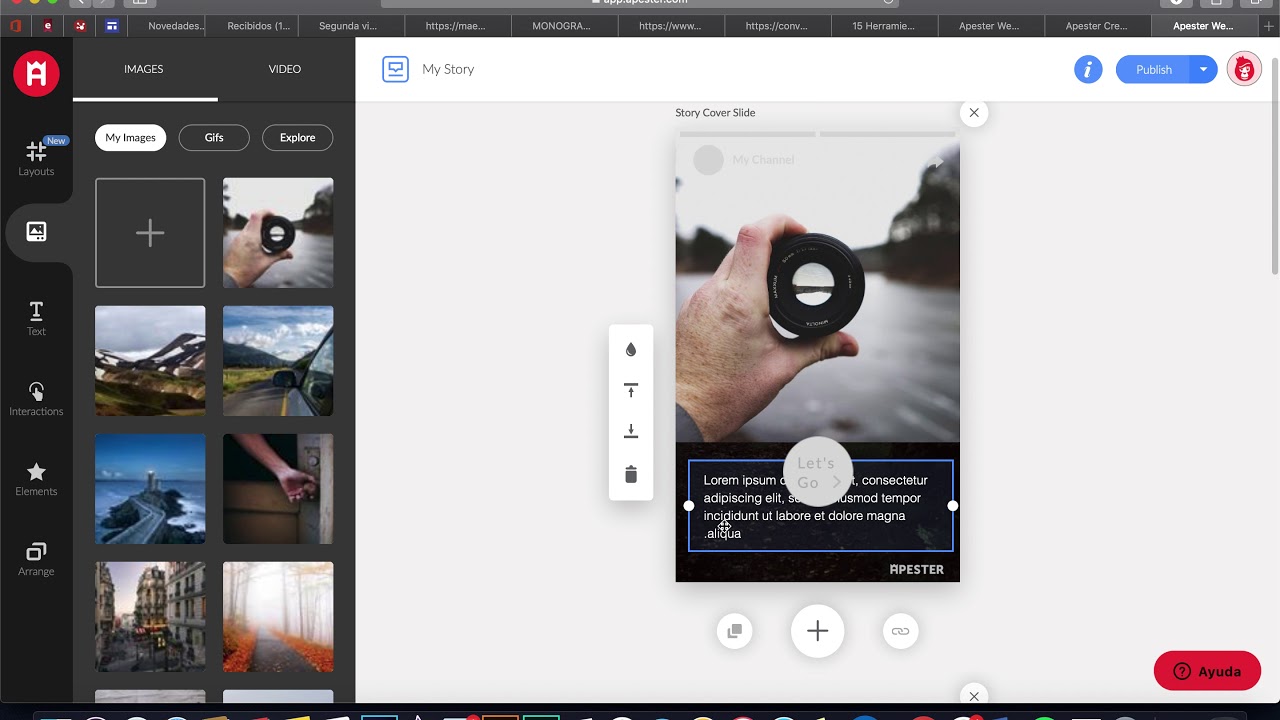Choose the lighthouse coast thumbnail
Screen dimensions: 1280x720
coord(150,489)
